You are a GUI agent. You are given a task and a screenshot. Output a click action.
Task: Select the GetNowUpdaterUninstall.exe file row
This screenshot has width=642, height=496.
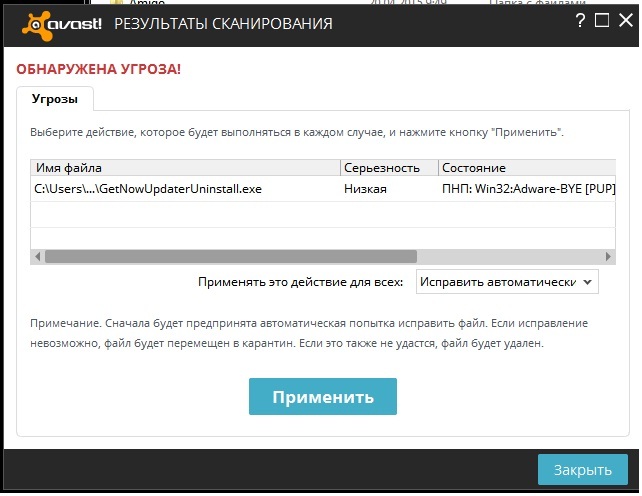pos(323,189)
